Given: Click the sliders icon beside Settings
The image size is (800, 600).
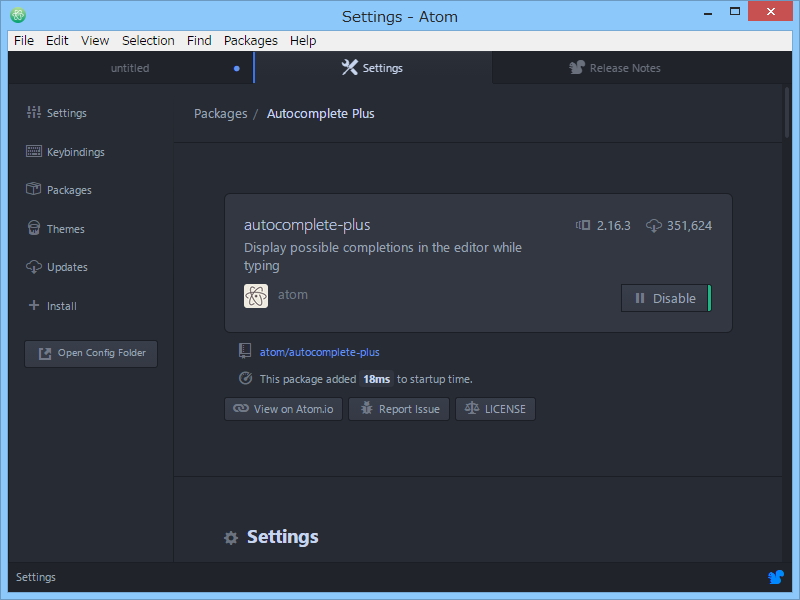Looking at the screenshot, I should [34, 112].
